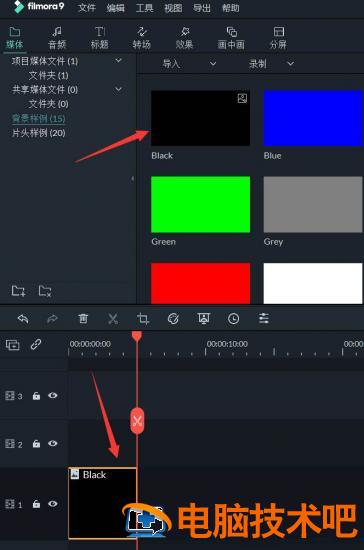Viewport: 364px width, 550px height.
Task: Click the color palette icon
Action: pyautogui.click(x=173, y=319)
